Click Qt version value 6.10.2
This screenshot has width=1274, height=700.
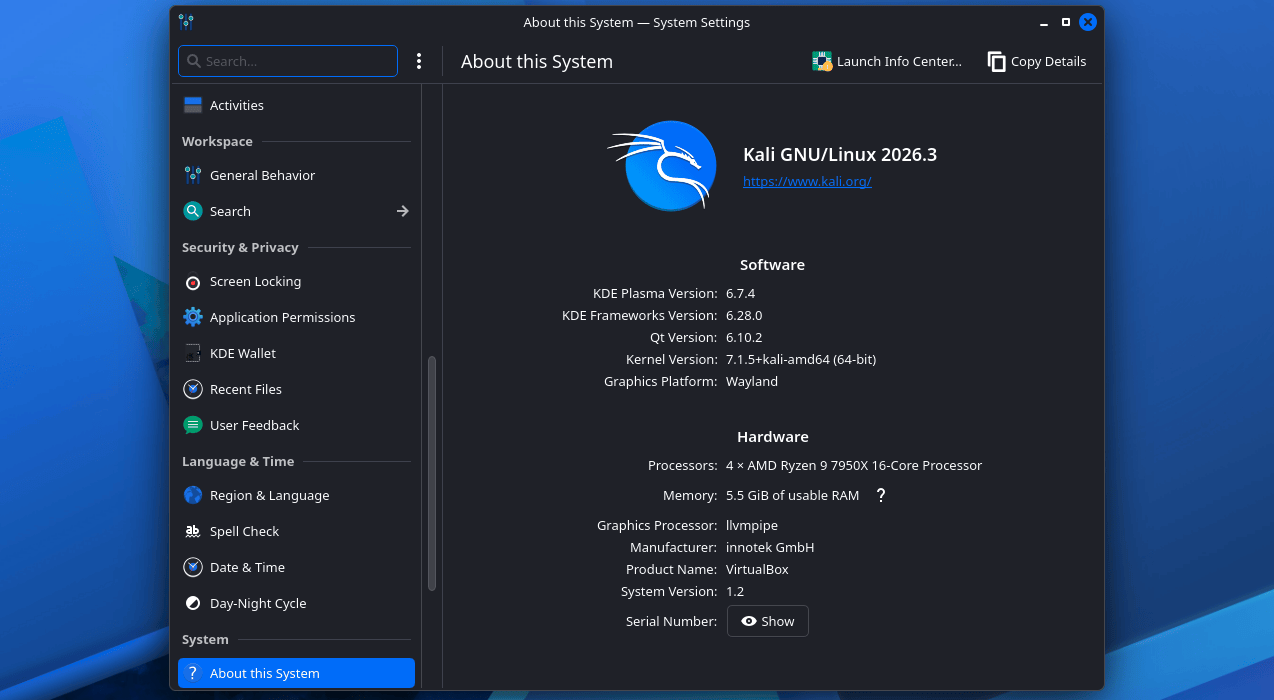pyautogui.click(x=744, y=337)
